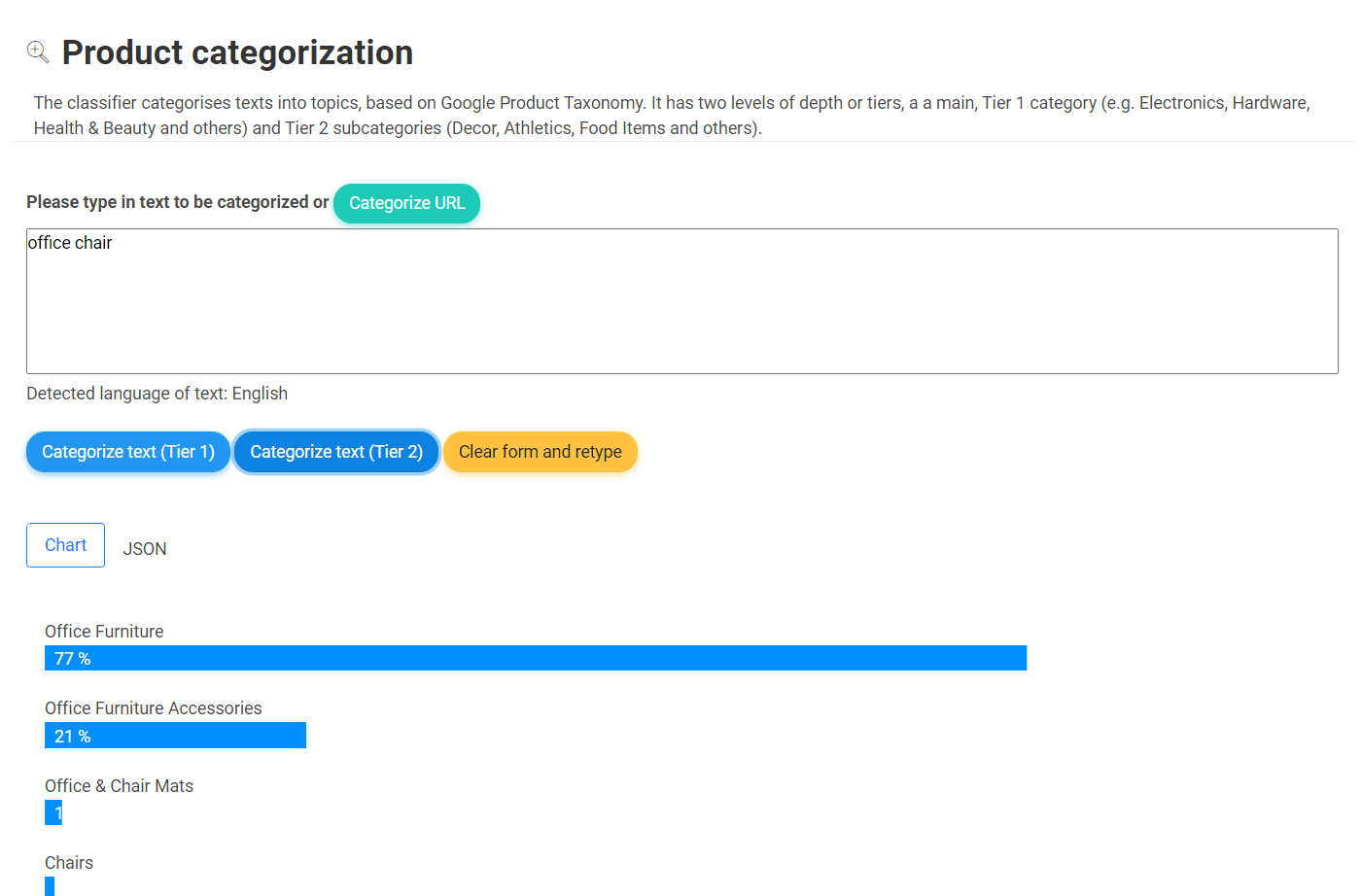Click the small Chairs result bar
This screenshot has width=1361, height=896.
[x=50, y=885]
